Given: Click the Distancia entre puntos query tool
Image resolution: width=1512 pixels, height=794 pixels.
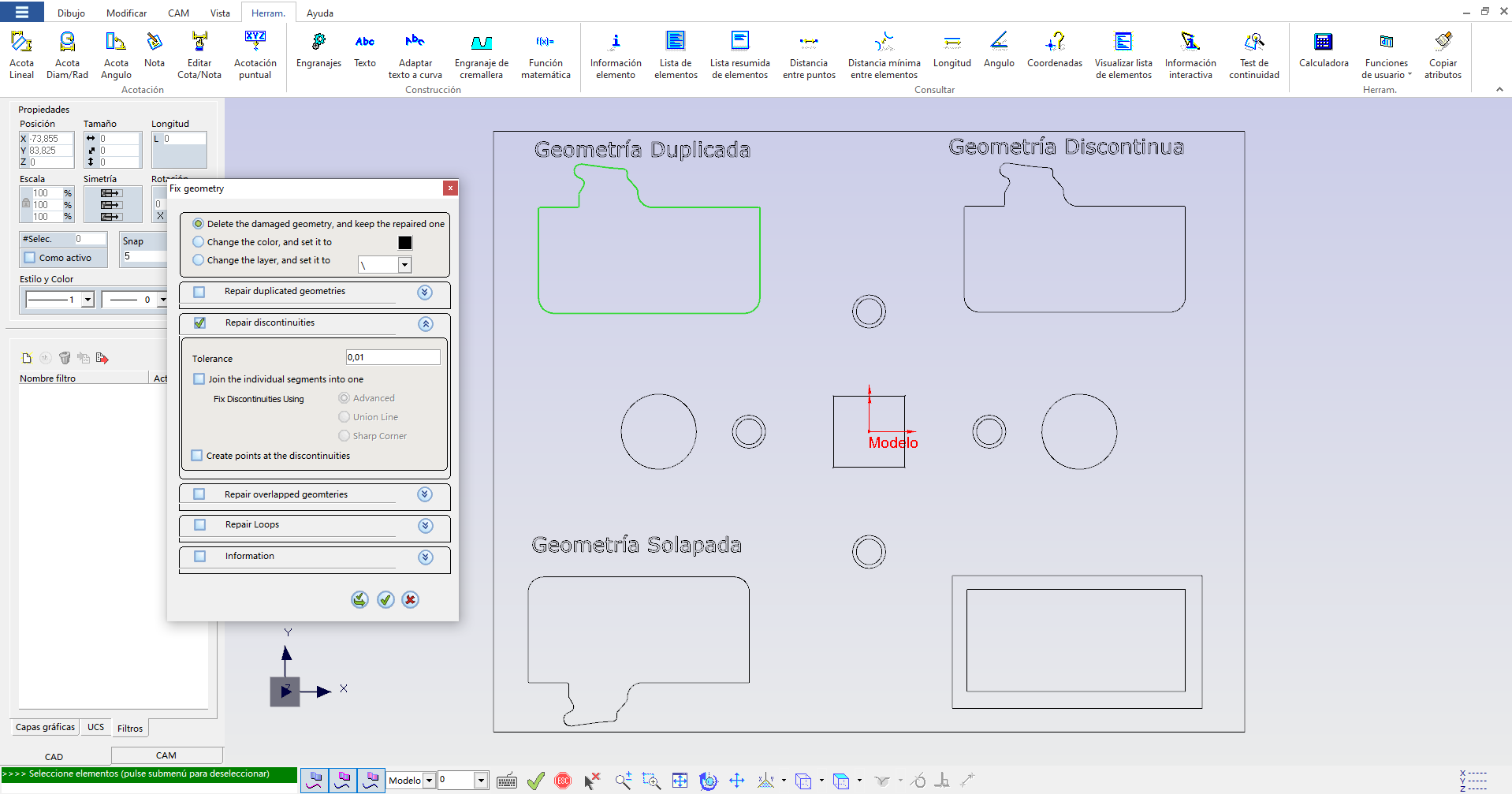Looking at the screenshot, I should tap(808, 54).
